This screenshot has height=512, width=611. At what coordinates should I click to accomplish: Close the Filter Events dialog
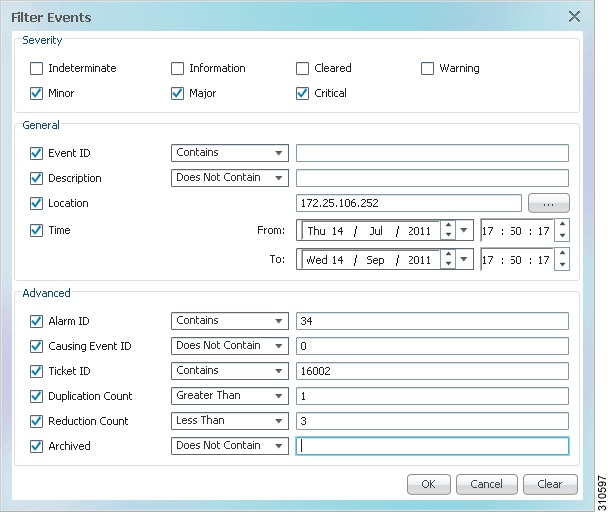[x=574, y=16]
